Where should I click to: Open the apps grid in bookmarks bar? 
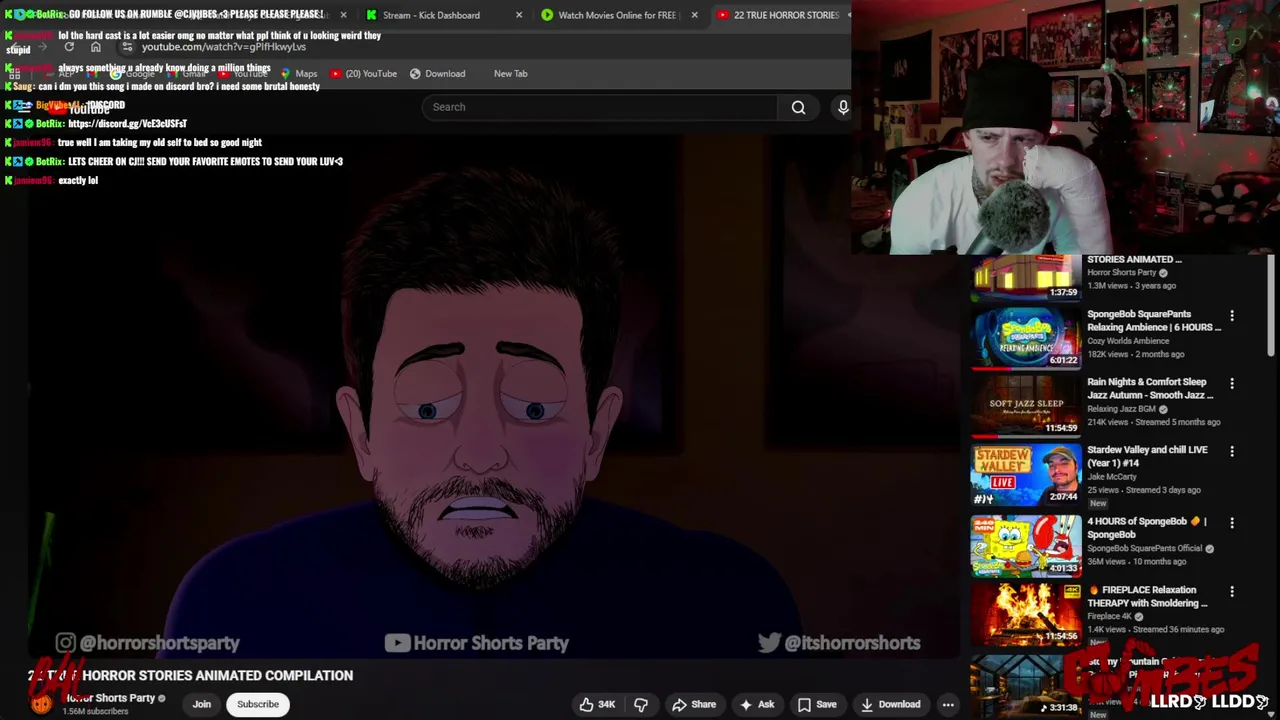[14, 73]
